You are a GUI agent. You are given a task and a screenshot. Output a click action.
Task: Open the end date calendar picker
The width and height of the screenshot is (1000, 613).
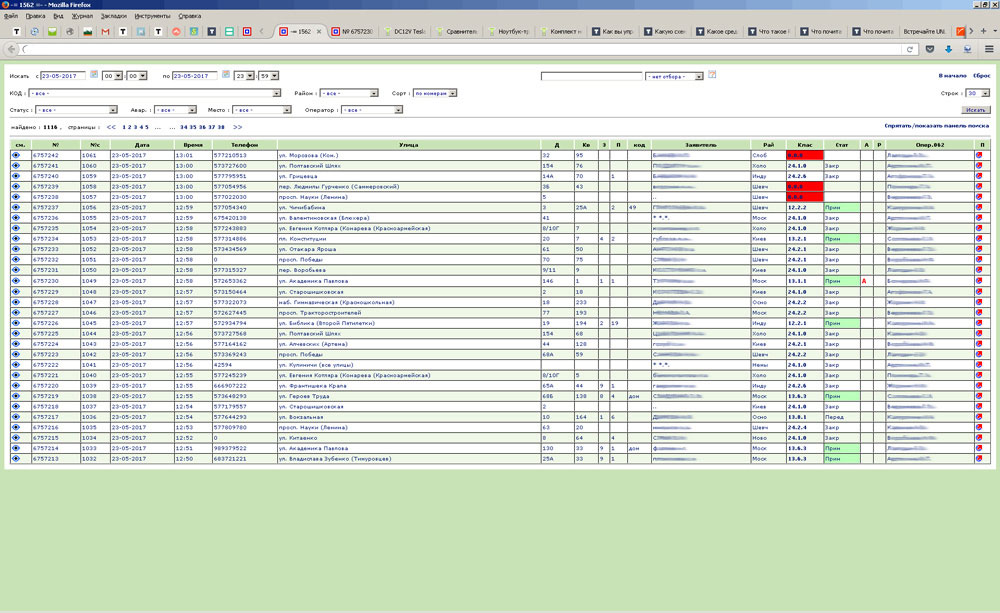(x=226, y=75)
